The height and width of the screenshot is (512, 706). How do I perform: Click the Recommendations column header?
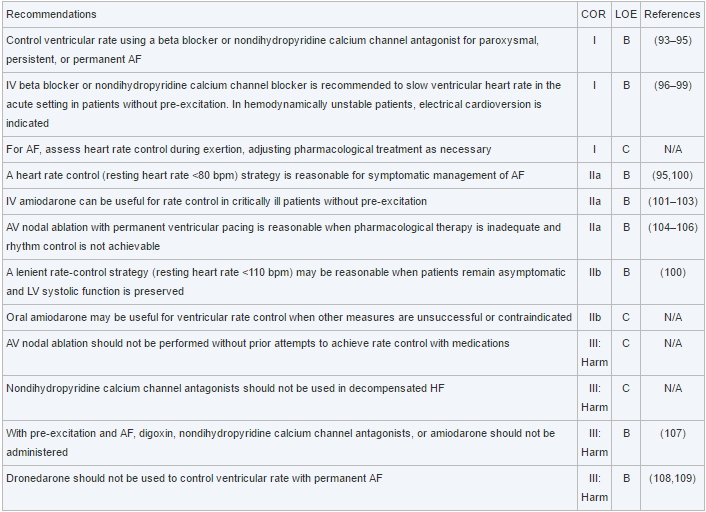tap(51, 15)
